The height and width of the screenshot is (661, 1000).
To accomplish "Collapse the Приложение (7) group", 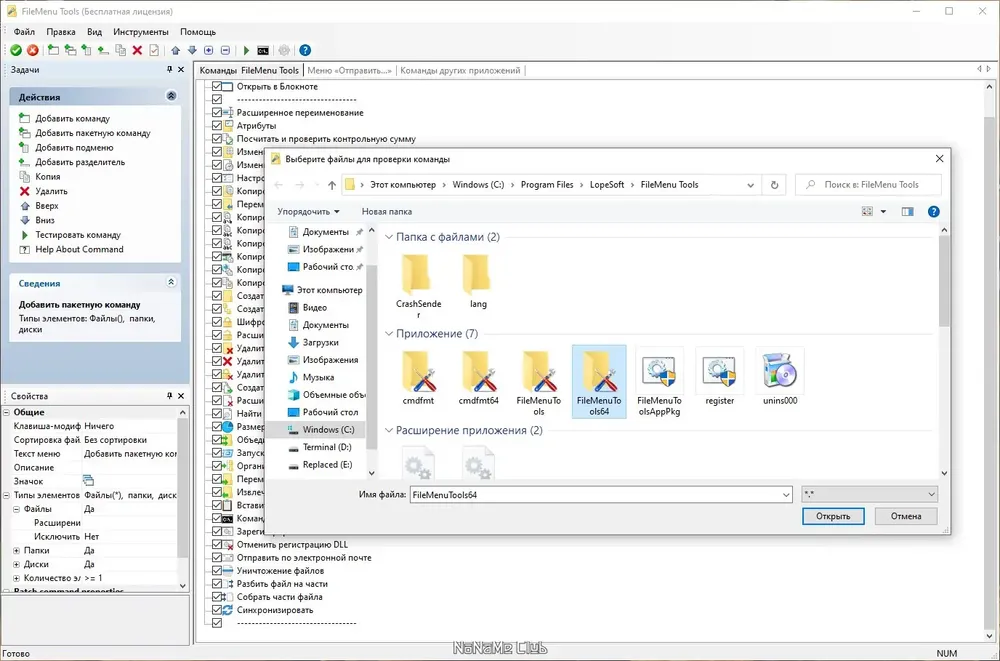I will [389, 334].
